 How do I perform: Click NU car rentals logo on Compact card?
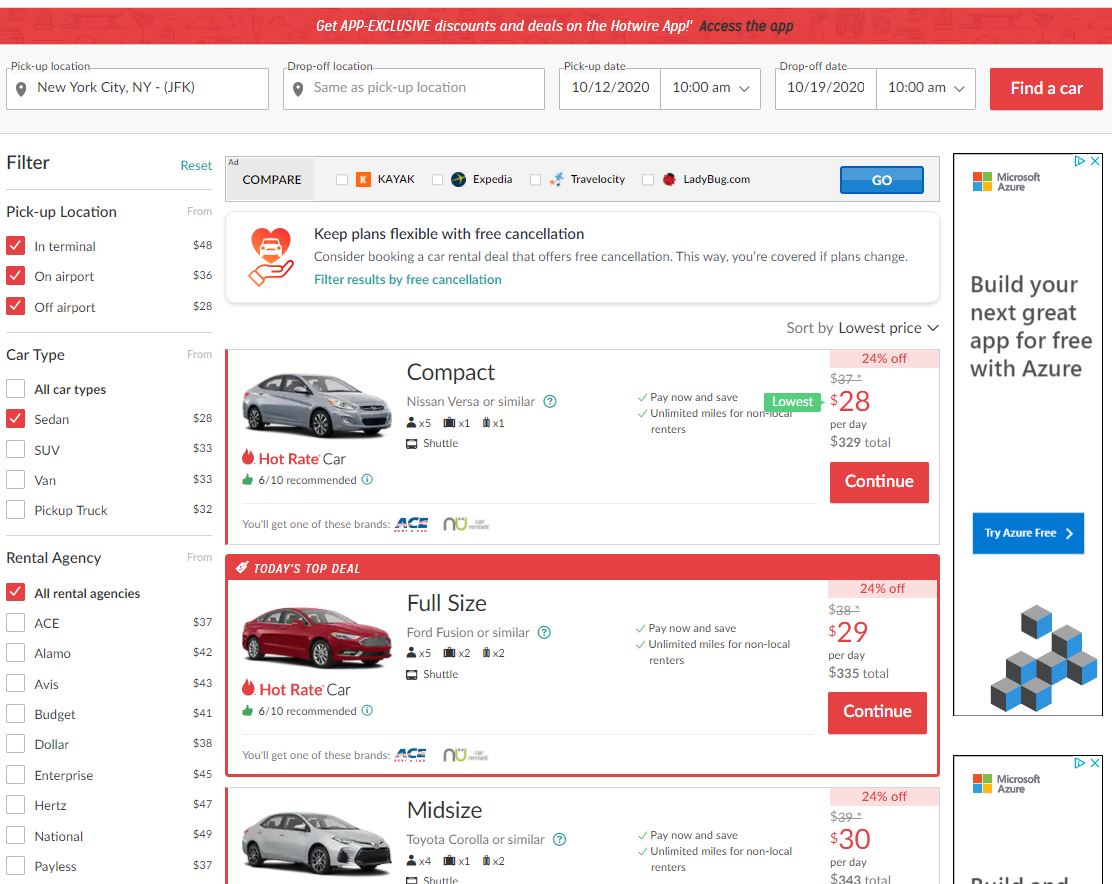(466, 524)
